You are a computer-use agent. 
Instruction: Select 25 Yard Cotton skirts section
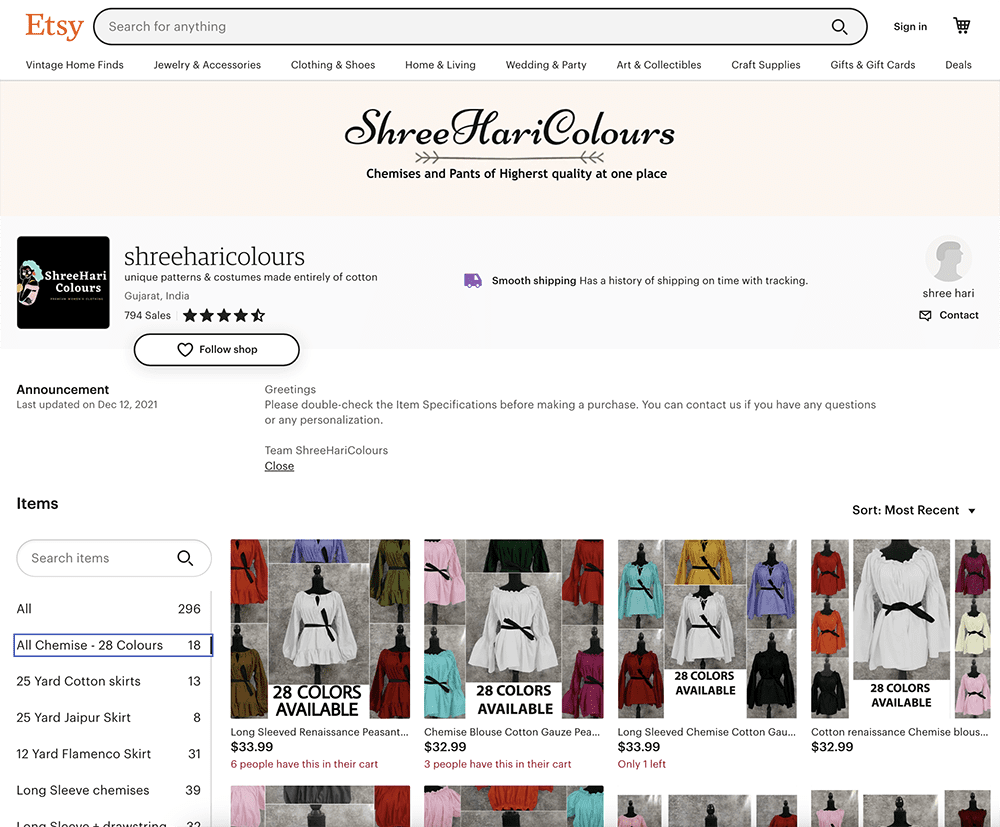pyautogui.click(x=108, y=681)
